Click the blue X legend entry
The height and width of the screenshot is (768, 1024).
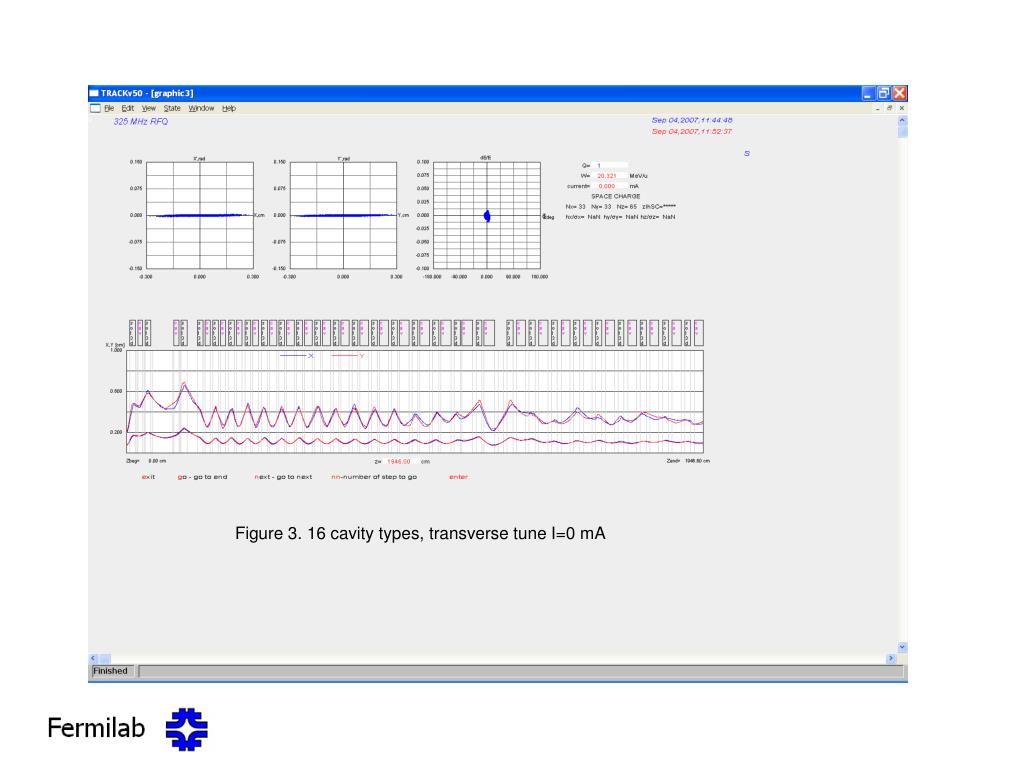pyautogui.click(x=296, y=356)
